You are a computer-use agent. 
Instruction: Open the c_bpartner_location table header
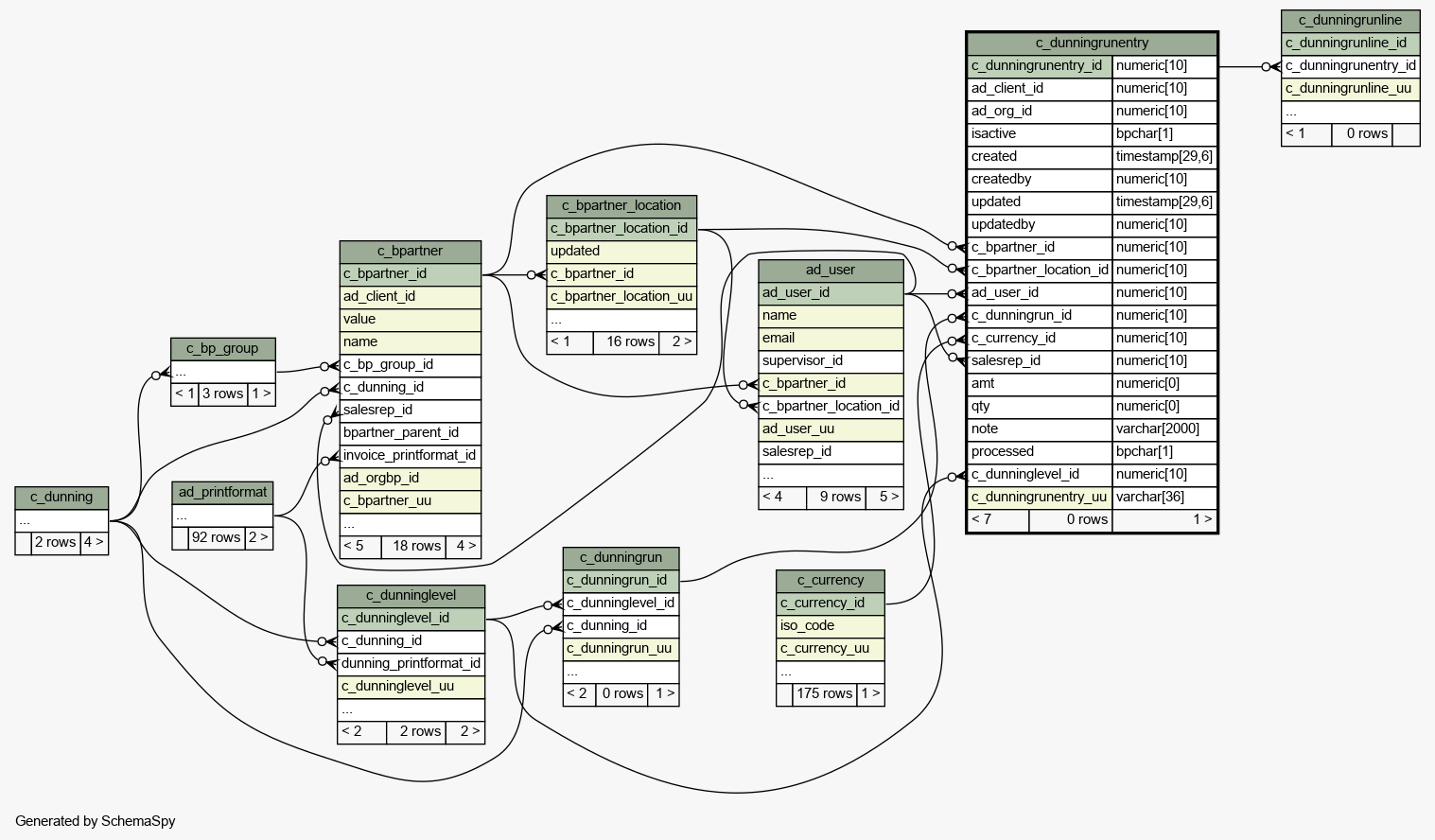(x=621, y=205)
